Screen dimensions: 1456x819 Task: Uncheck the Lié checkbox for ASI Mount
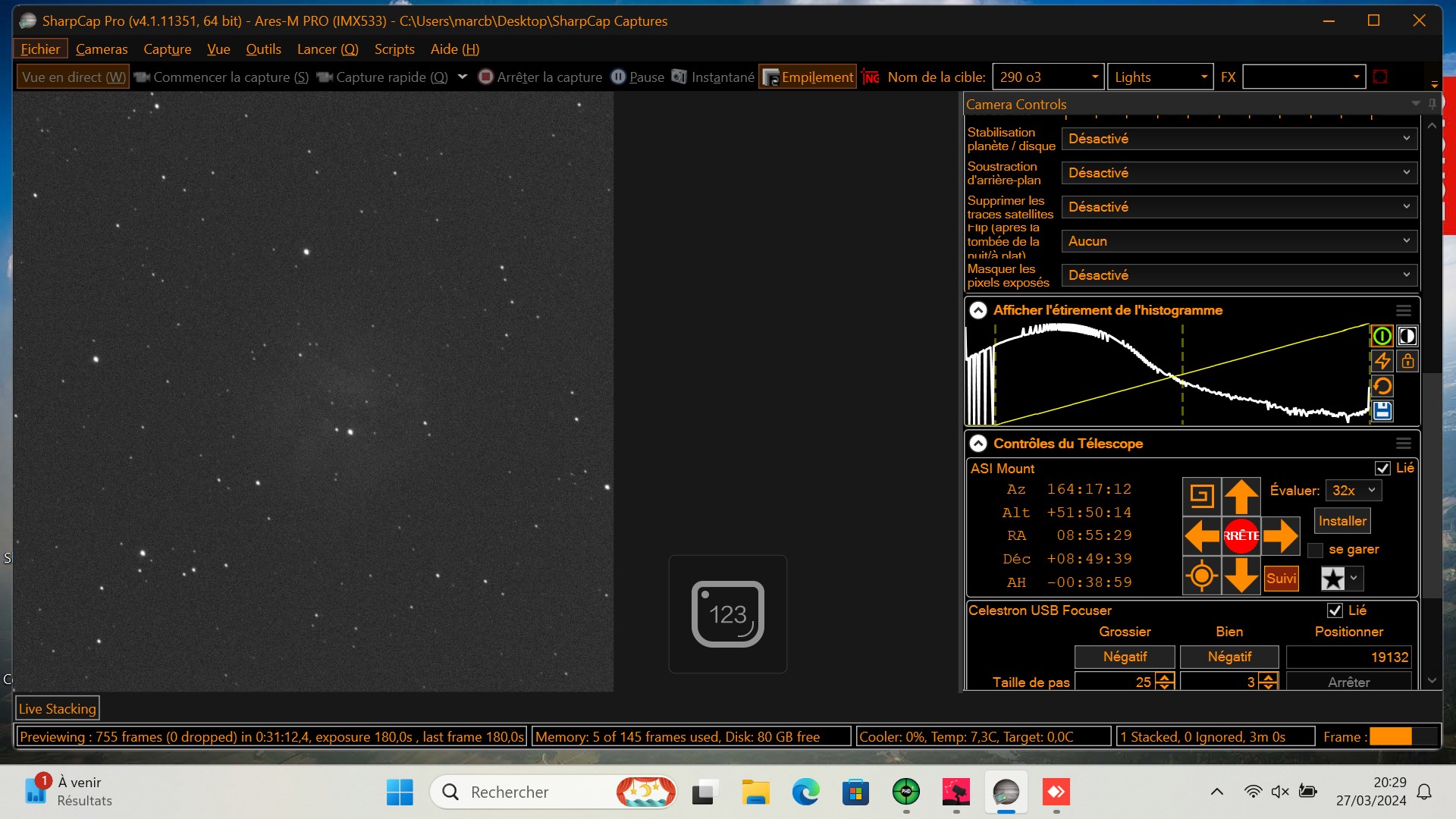click(x=1382, y=469)
